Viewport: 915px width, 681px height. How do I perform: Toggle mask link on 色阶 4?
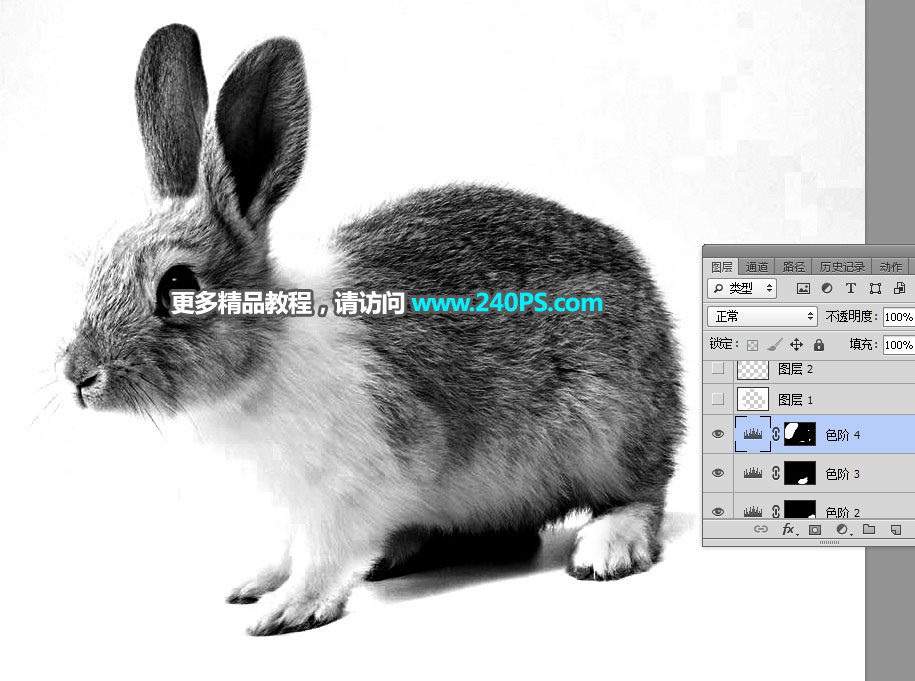(776, 434)
